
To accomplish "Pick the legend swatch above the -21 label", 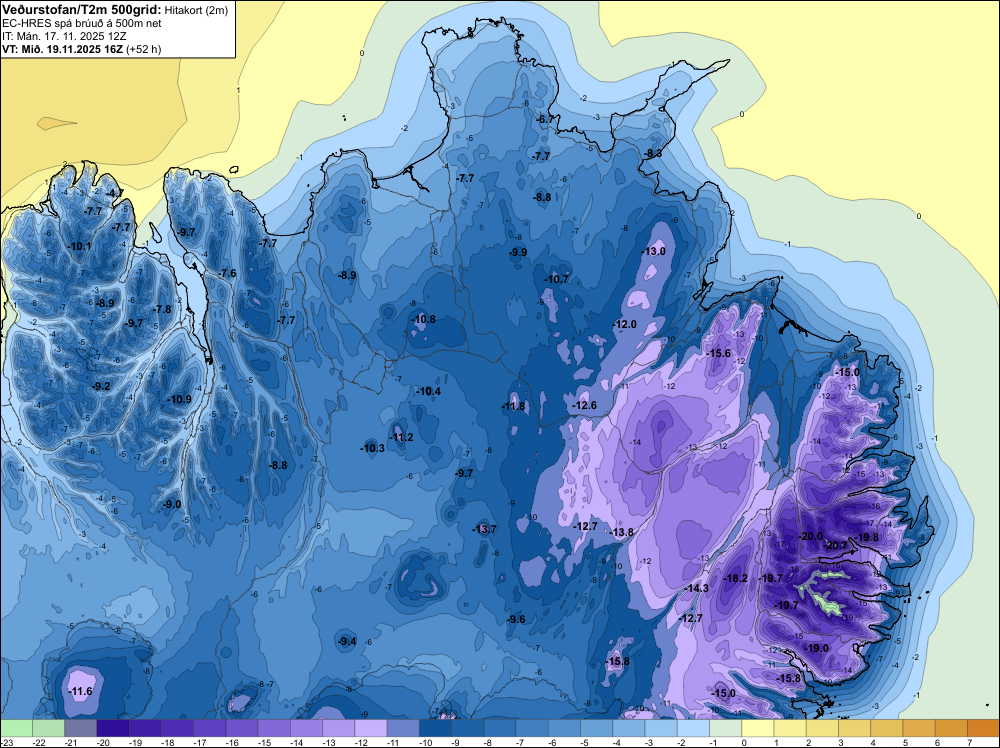I will point(80,728).
